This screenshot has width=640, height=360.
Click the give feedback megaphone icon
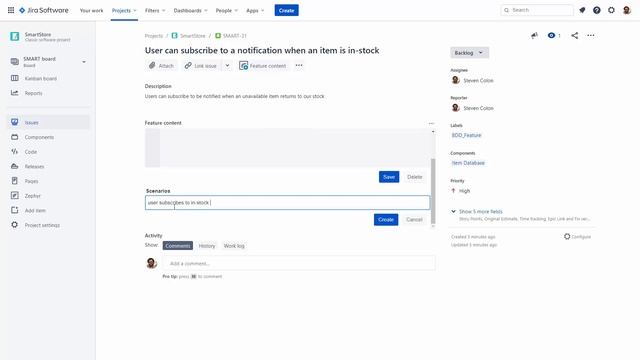click(534, 36)
